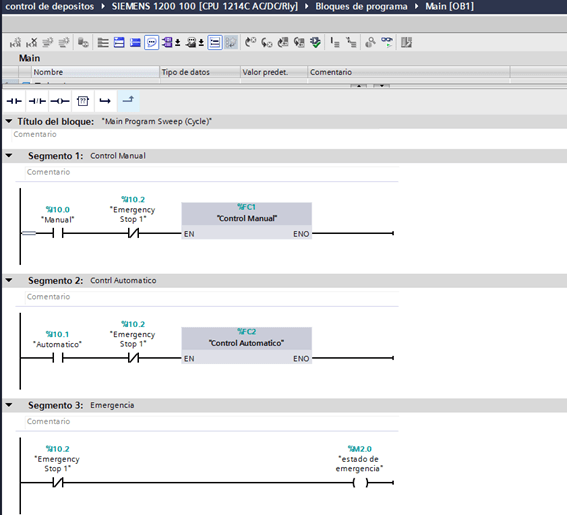Select the %I0.0 "Manual" contact
The height and width of the screenshot is (515, 567).
coord(58,233)
